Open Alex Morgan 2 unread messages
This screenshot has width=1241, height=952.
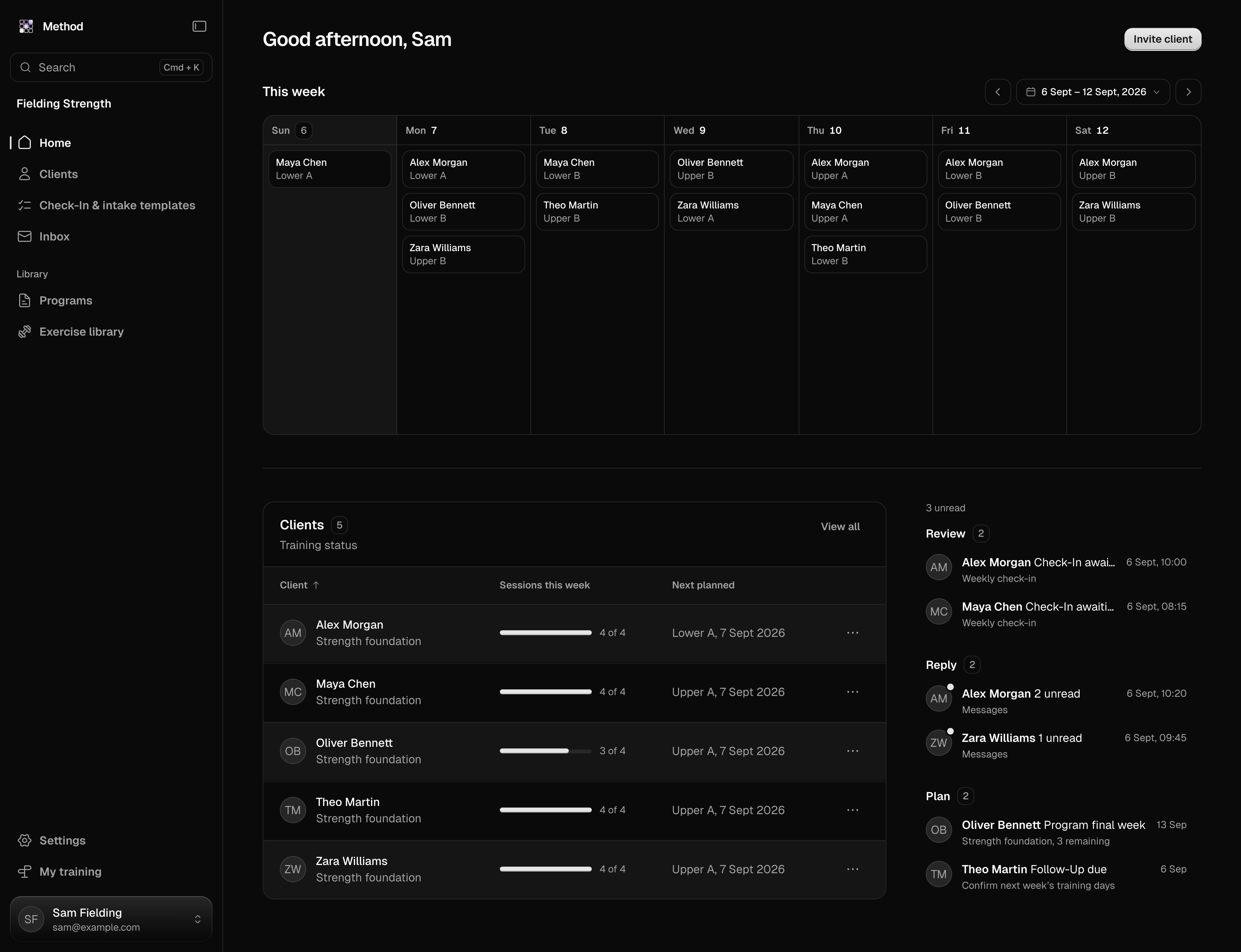tap(1056, 701)
